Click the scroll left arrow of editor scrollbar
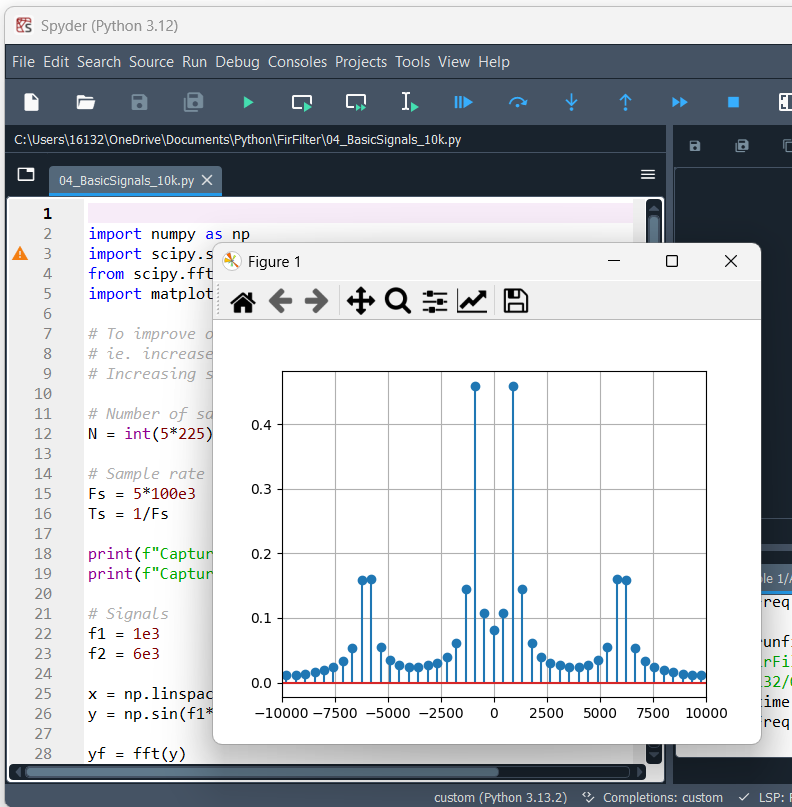The height and width of the screenshot is (807, 792). pyautogui.click(x=17, y=772)
